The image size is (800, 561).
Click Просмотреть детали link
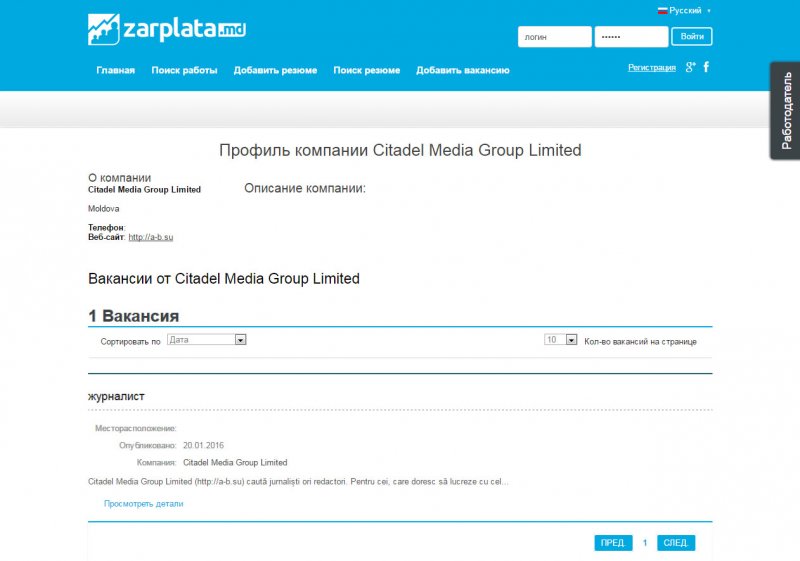pyautogui.click(x=143, y=504)
